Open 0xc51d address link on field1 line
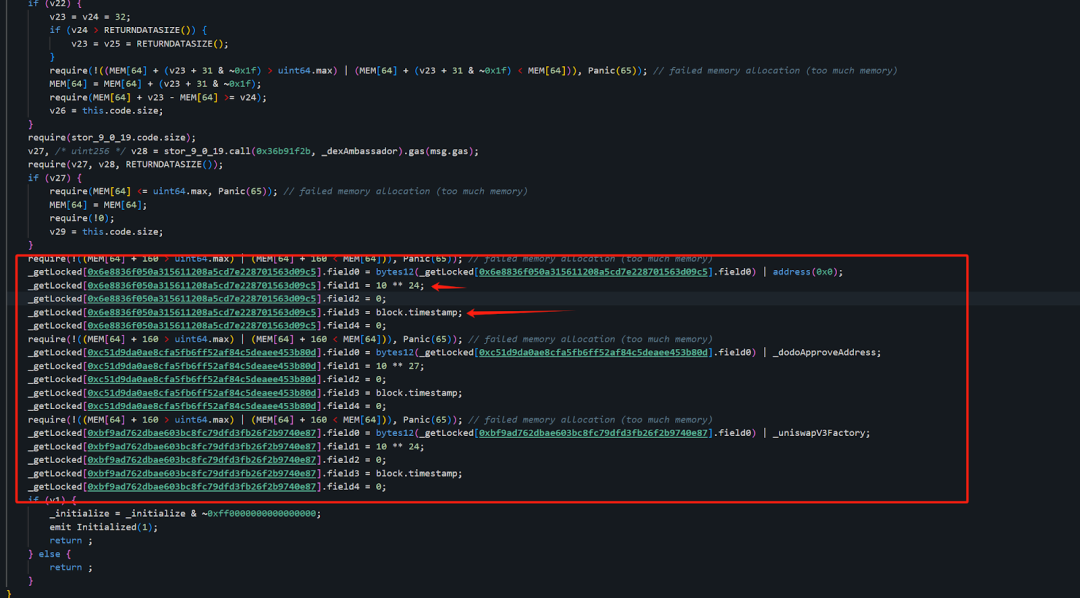 tap(202, 366)
